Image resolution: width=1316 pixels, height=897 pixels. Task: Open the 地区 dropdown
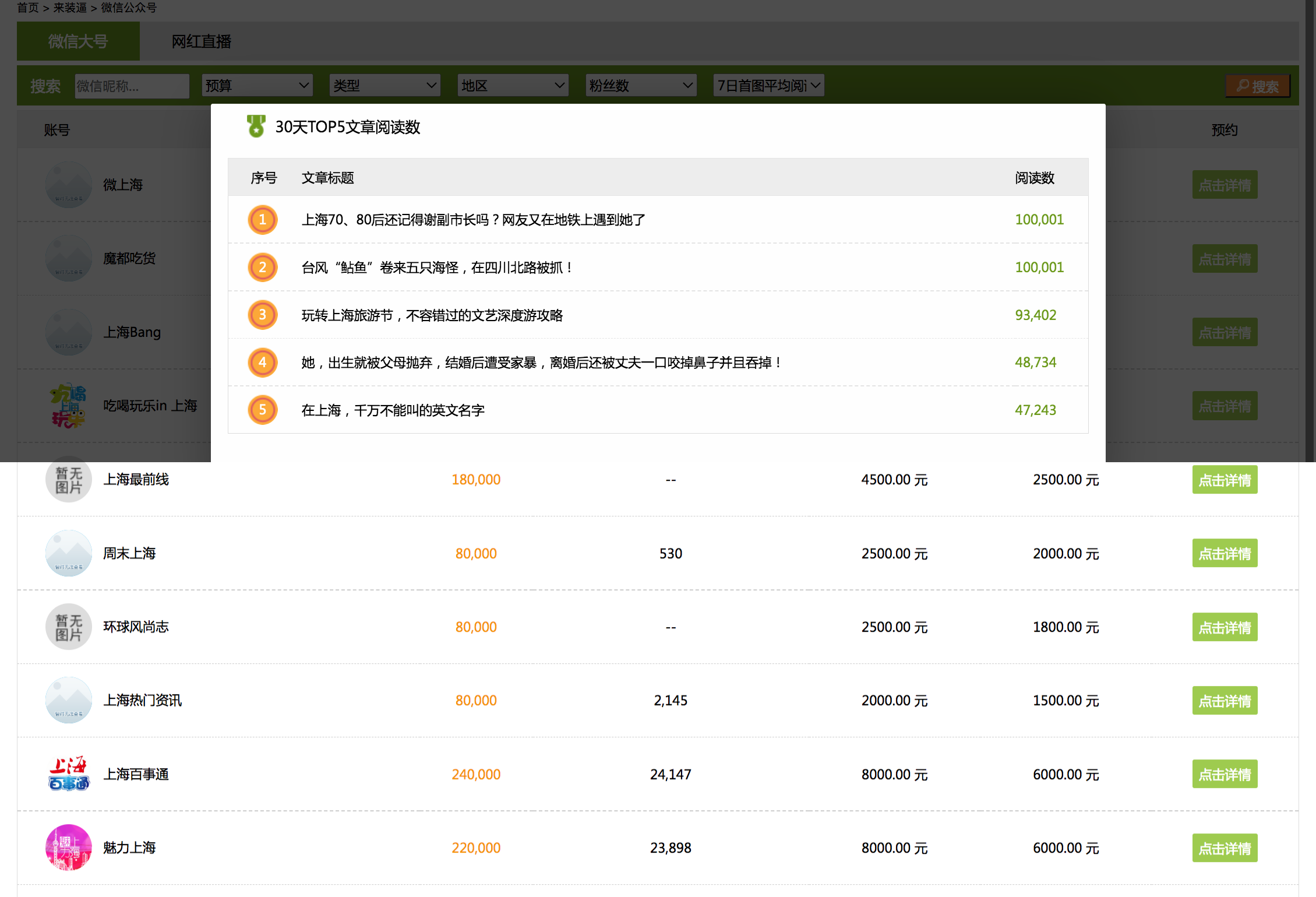[x=513, y=86]
